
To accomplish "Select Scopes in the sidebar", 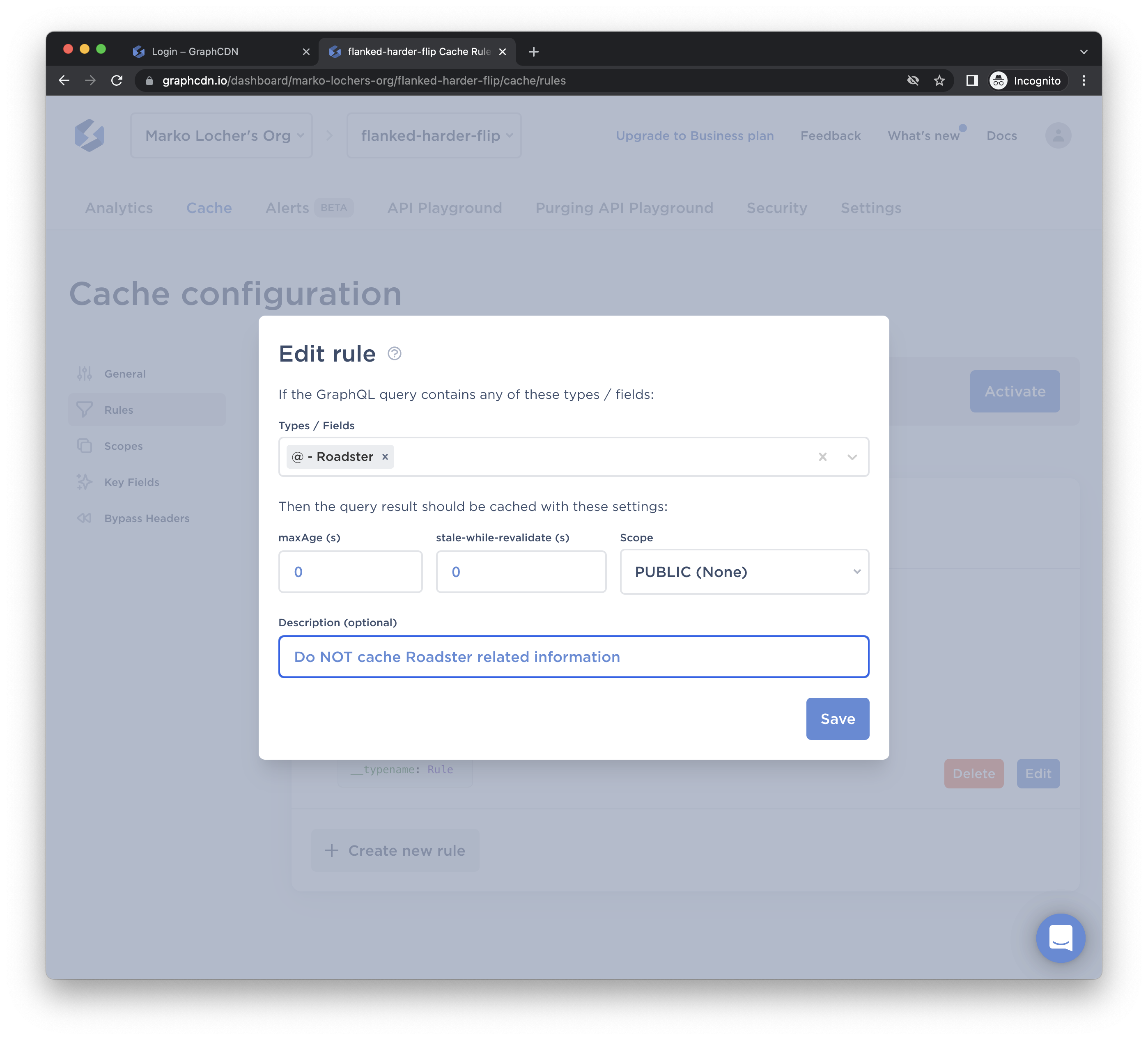I will 123,446.
